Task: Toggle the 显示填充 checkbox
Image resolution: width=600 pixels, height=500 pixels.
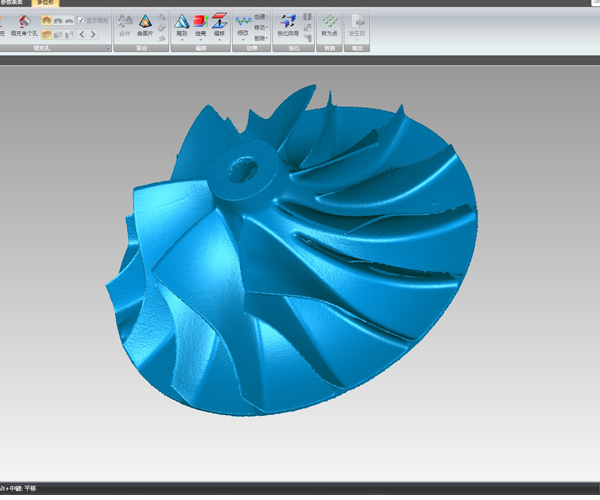Action: click(x=81, y=19)
